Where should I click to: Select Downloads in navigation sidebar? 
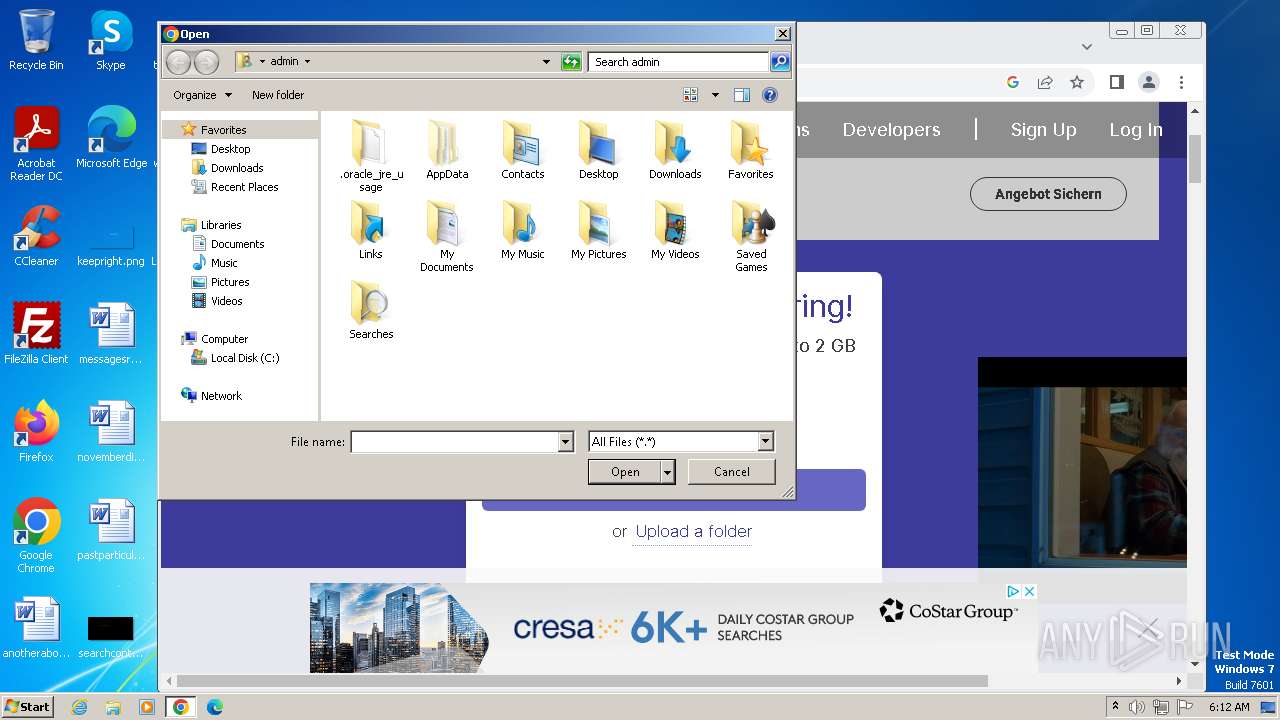pyautogui.click(x=237, y=168)
